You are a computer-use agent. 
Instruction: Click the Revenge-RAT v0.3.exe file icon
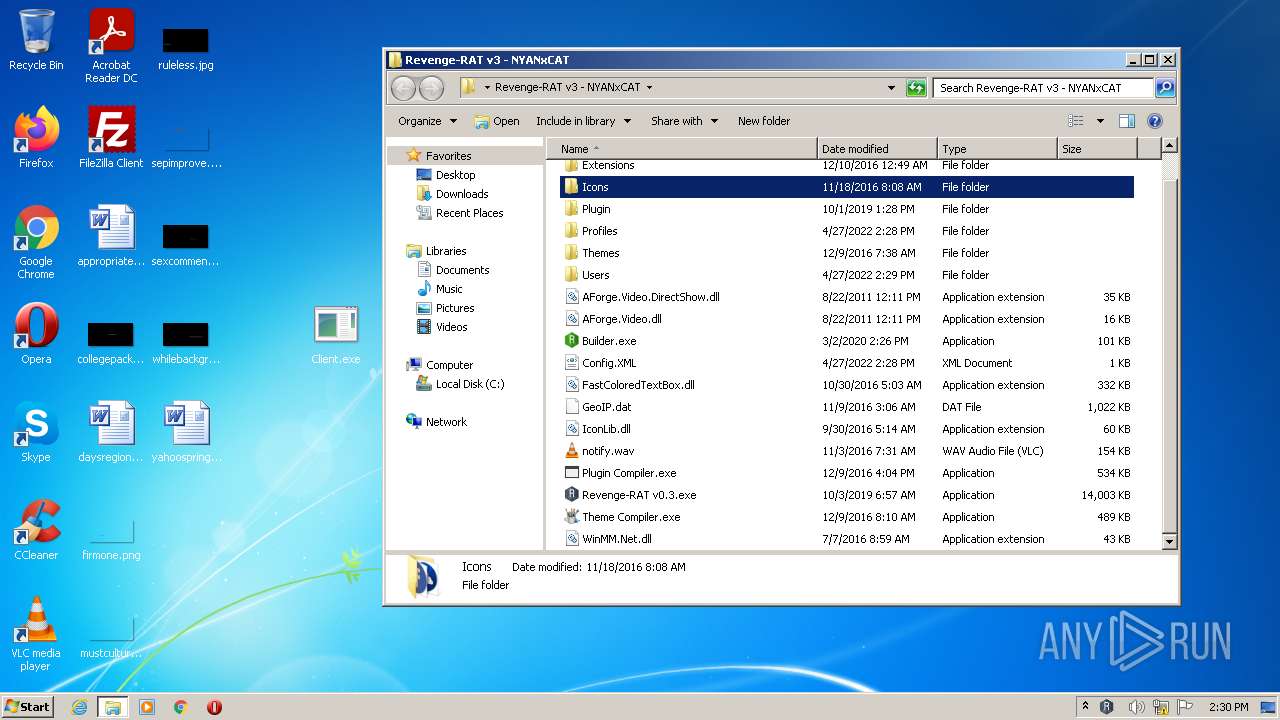click(572, 495)
